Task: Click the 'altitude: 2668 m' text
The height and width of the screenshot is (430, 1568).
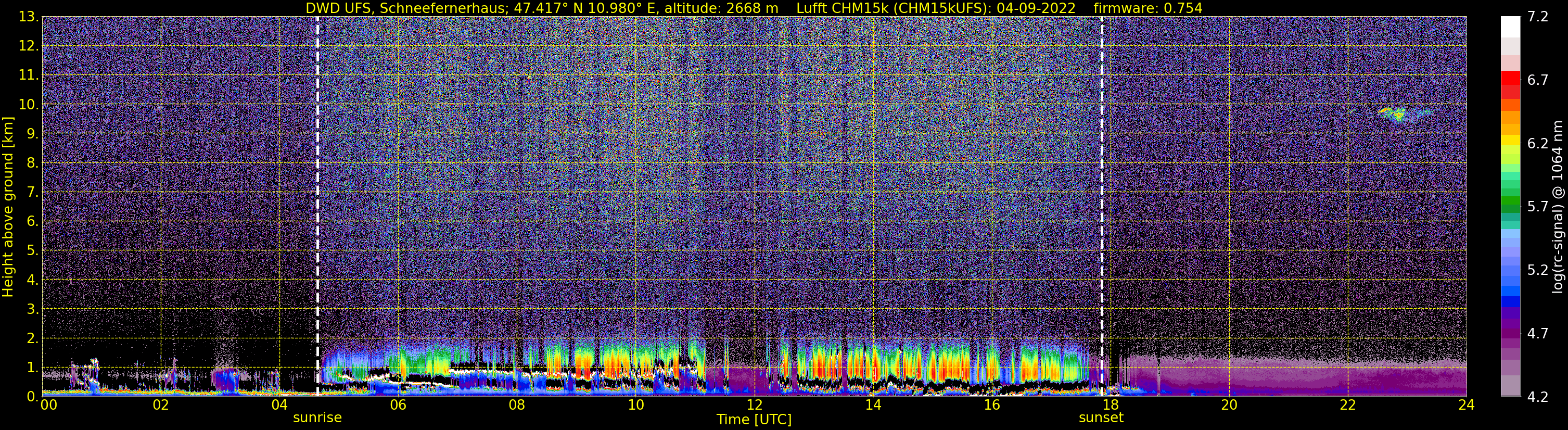Action: tap(721, 8)
